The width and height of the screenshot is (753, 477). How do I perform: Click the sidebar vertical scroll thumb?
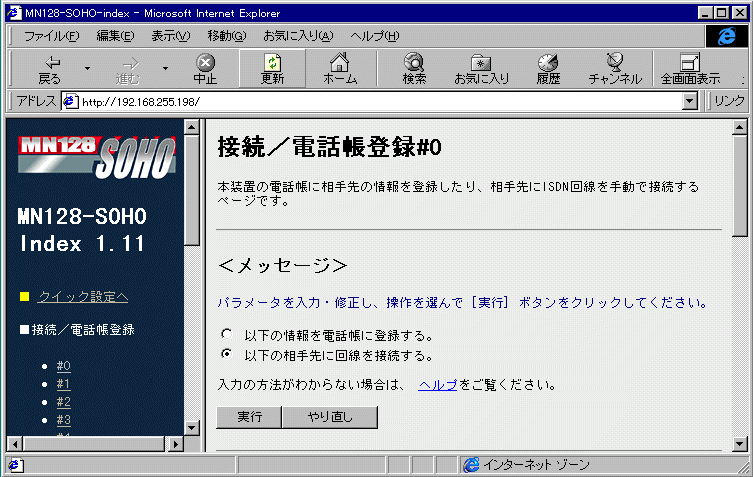(192, 190)
